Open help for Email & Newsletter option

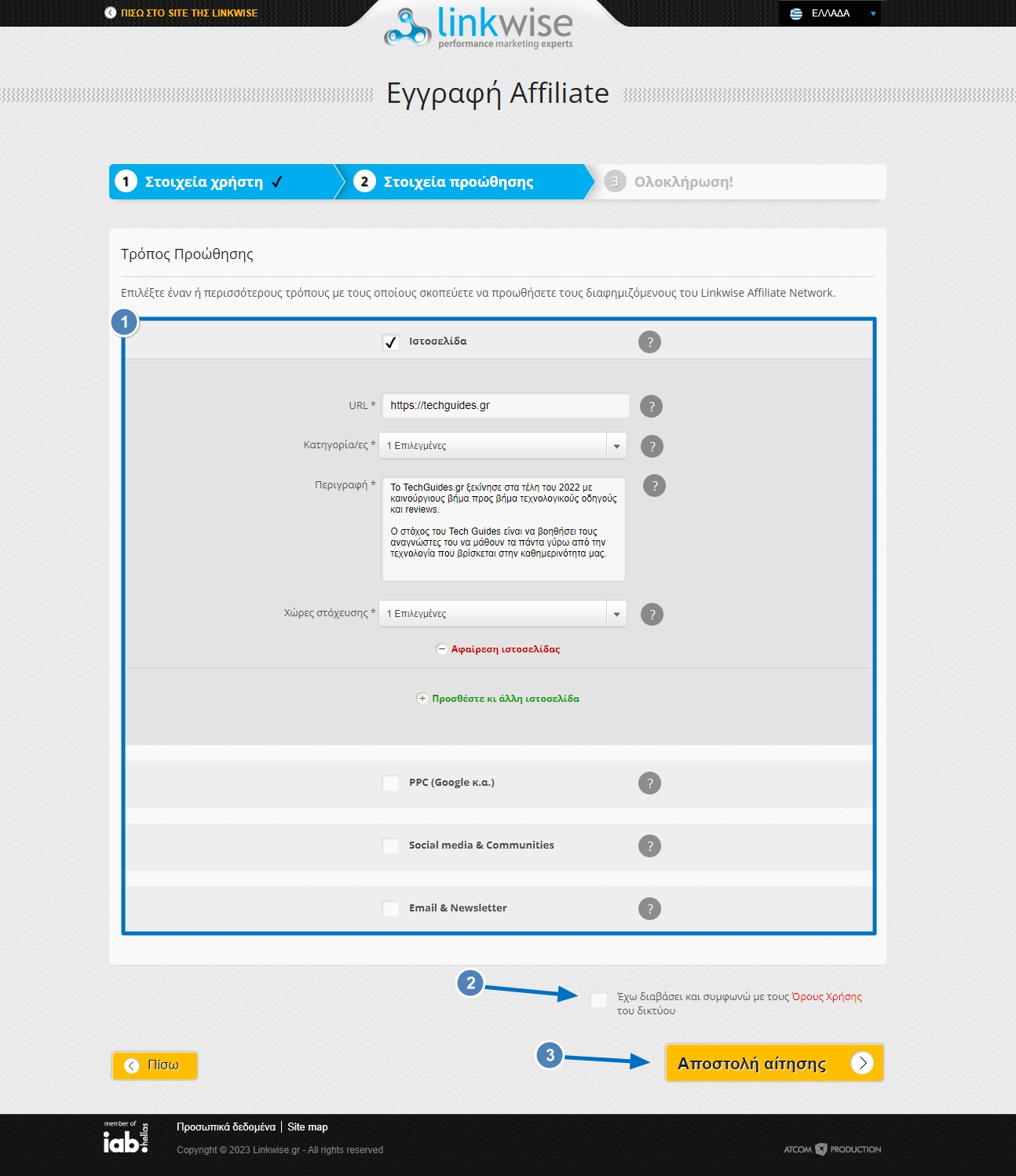(649, 908)
